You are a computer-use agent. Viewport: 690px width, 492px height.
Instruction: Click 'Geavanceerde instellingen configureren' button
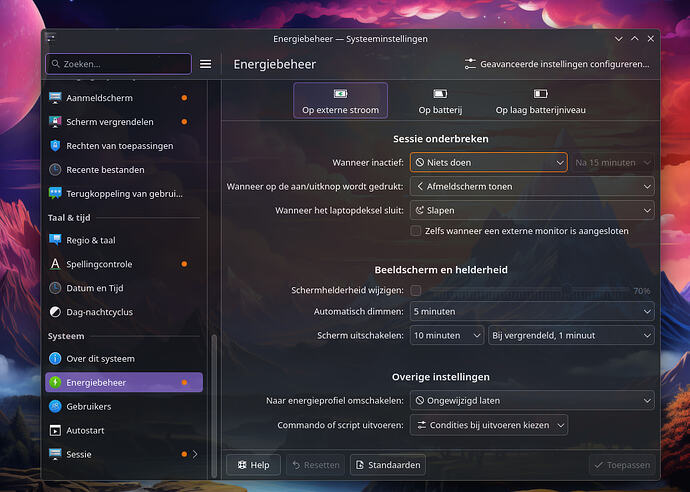pos(556,64)
